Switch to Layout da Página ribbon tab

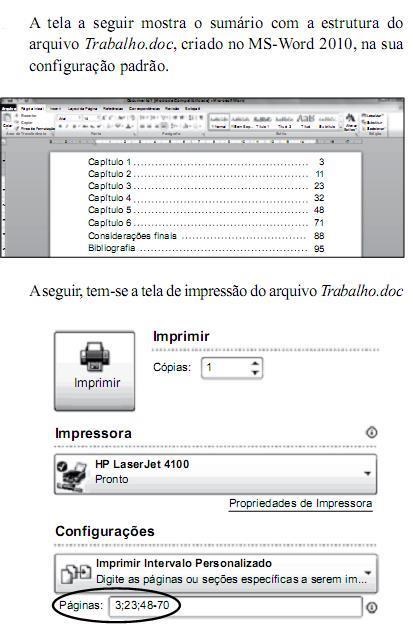coord(82,108)
